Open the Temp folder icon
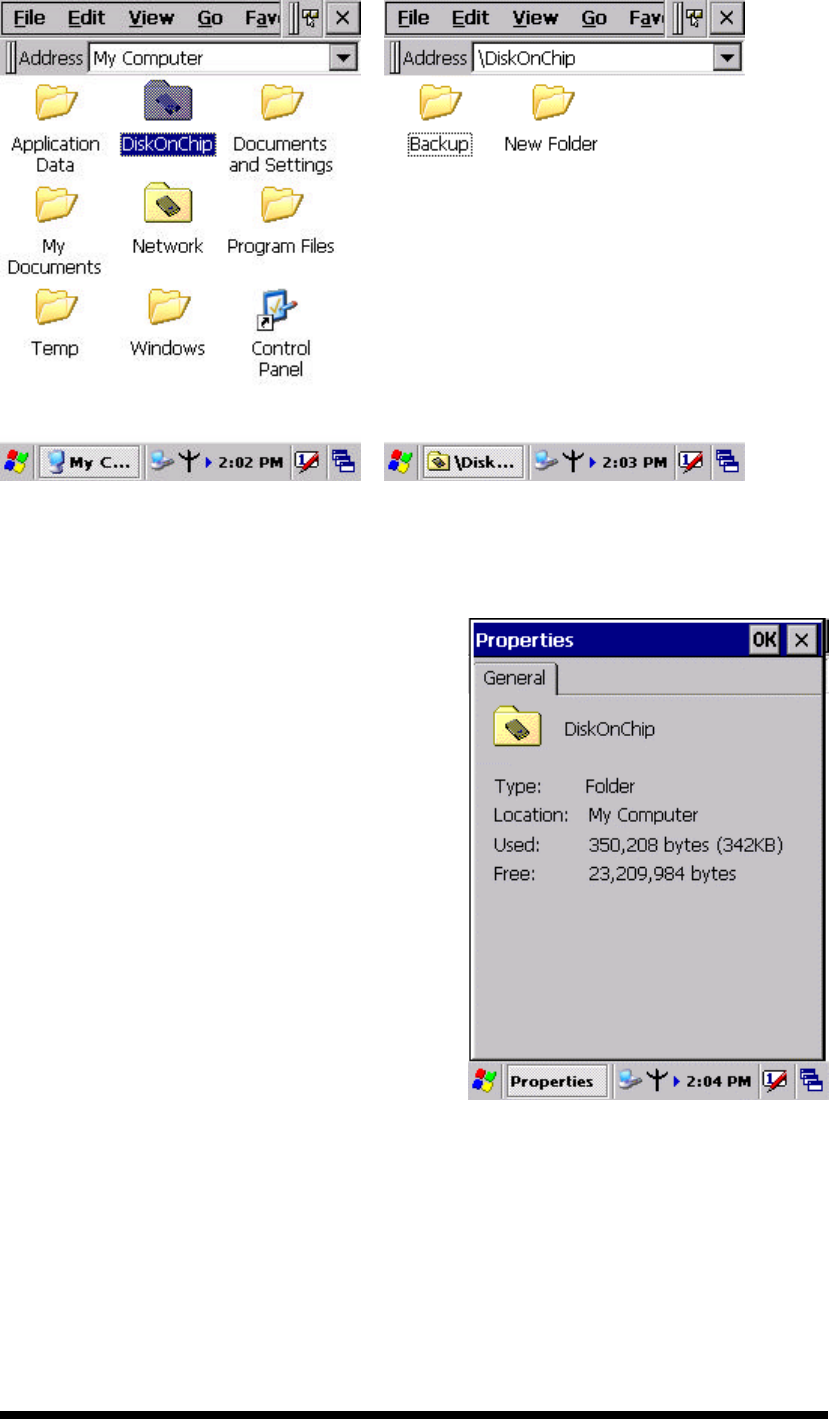 point(56,307)
